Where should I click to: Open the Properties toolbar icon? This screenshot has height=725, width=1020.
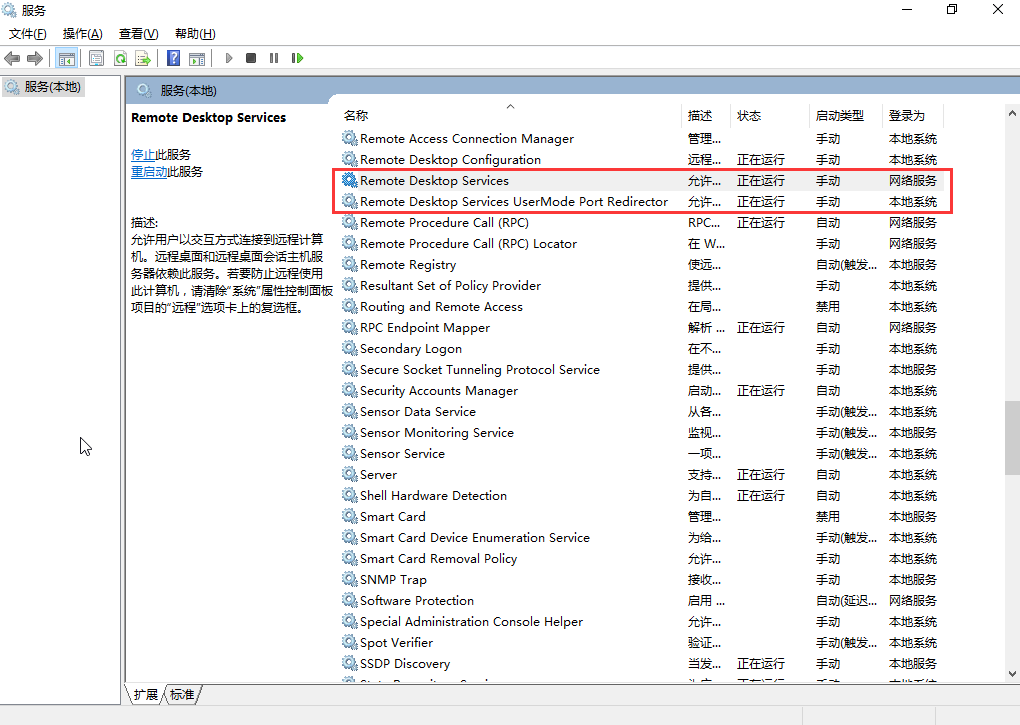[96, 59]
